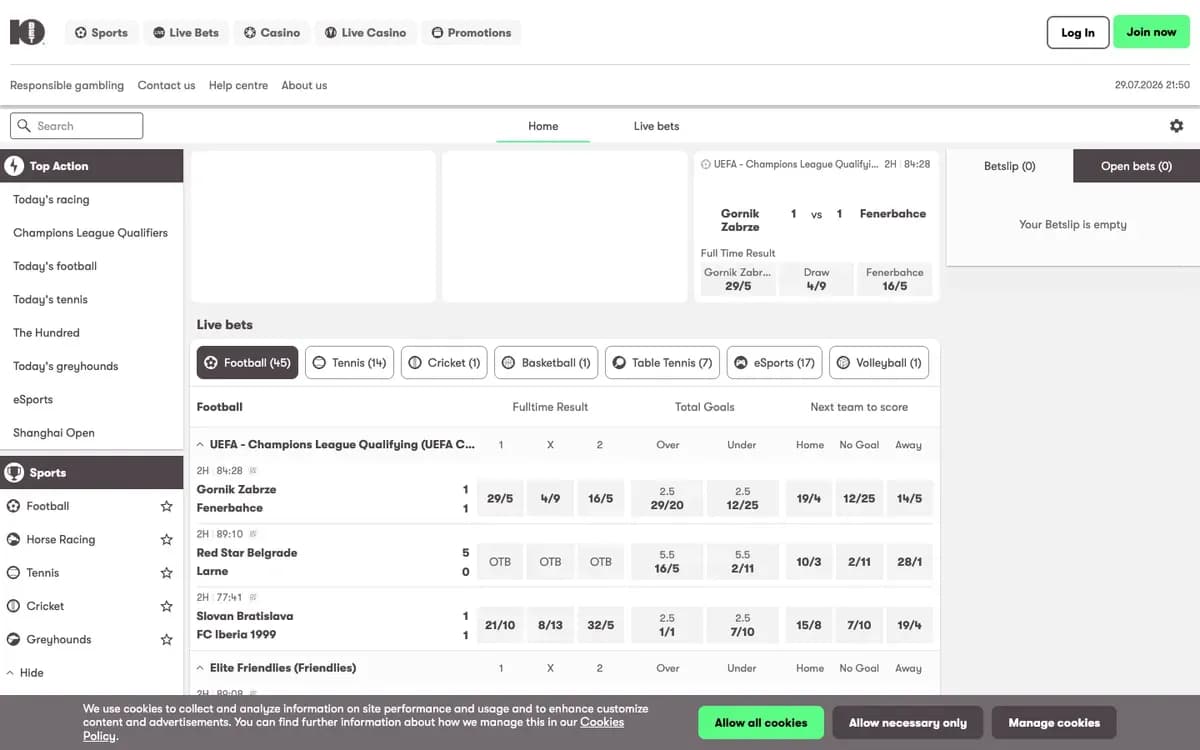The image size is (1200, 750).
Task: Bet Gornik Zabrze win at 29/5 in list
Action: tap(500, 498)
